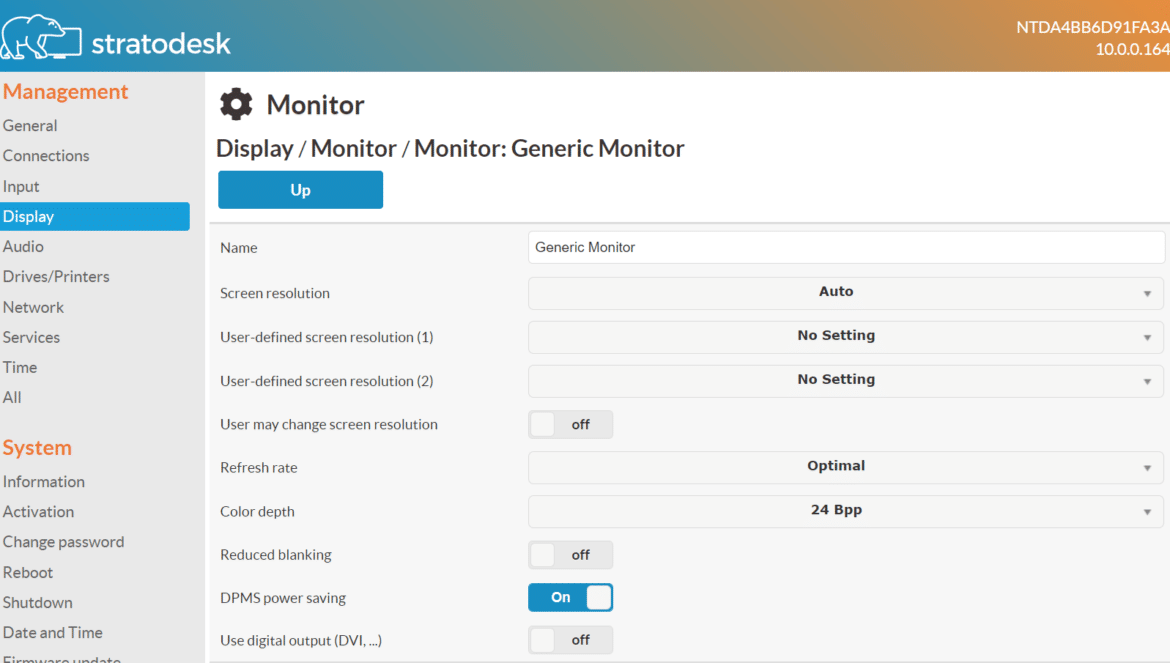Click the Up button
1170x663 pixels.
(x=300, y=189)
